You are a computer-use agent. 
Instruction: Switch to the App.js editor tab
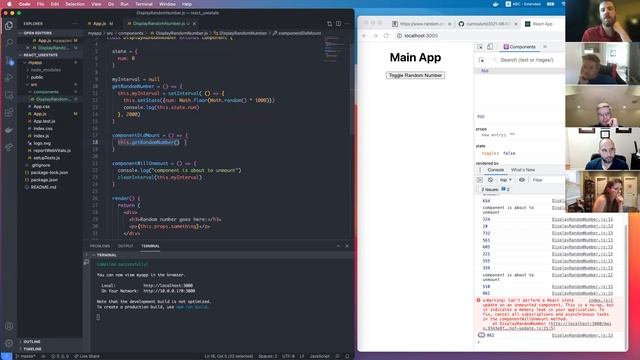click(x=100, y=24)
